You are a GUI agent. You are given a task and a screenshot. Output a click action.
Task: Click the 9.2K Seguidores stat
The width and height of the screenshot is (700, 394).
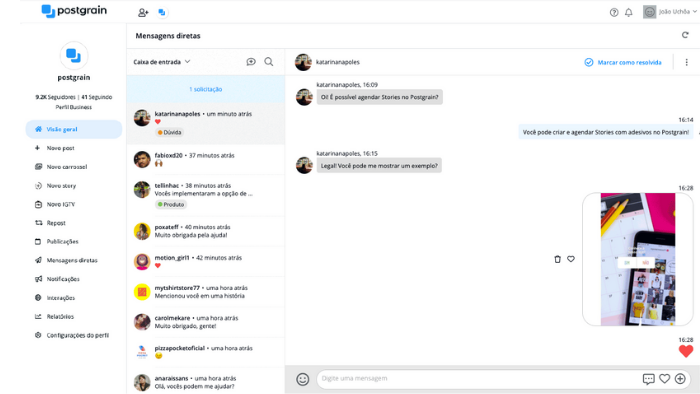pyautogui.click(x=55, y=97)
